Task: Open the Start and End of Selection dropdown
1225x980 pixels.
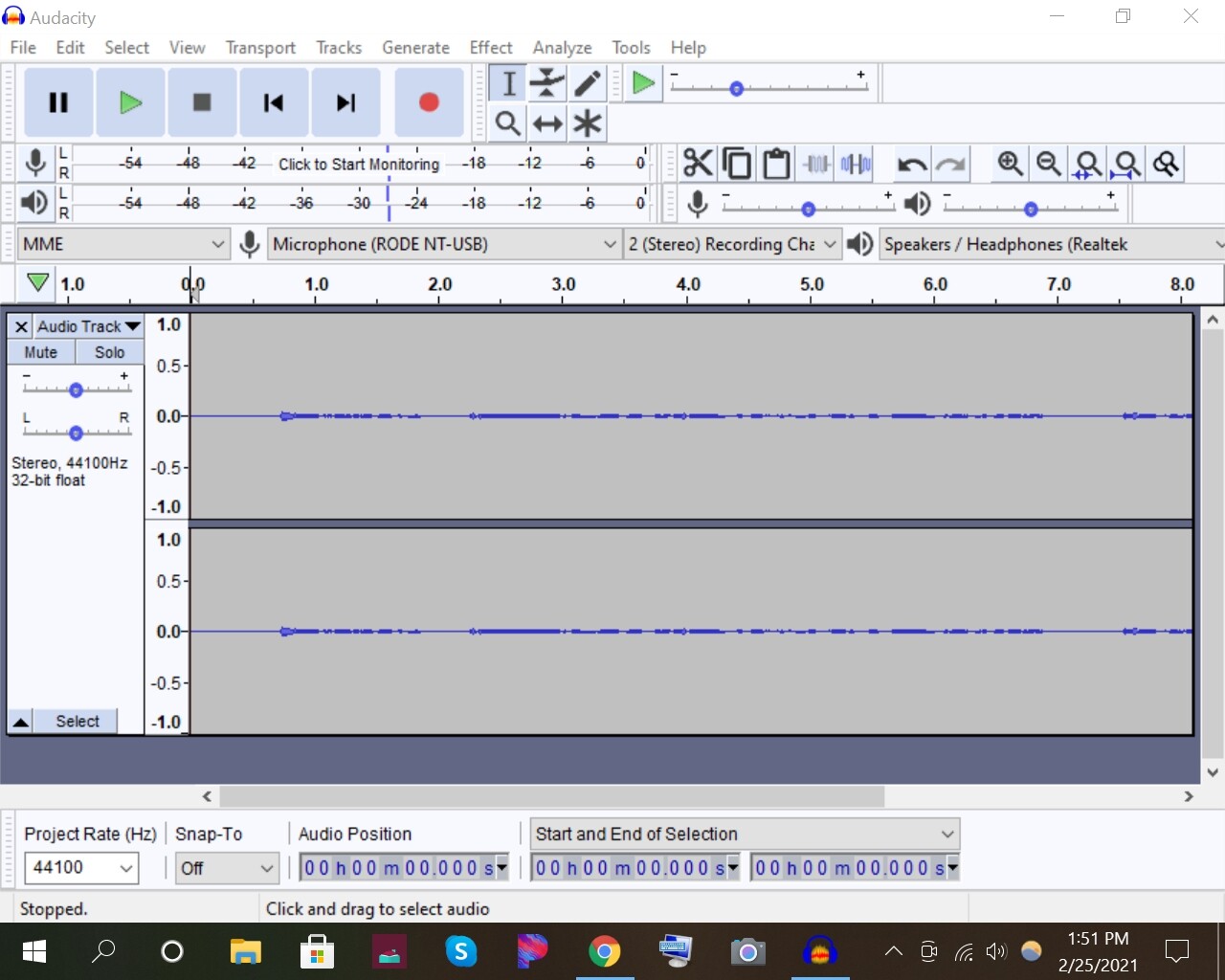Action: (x=745, y=834)
